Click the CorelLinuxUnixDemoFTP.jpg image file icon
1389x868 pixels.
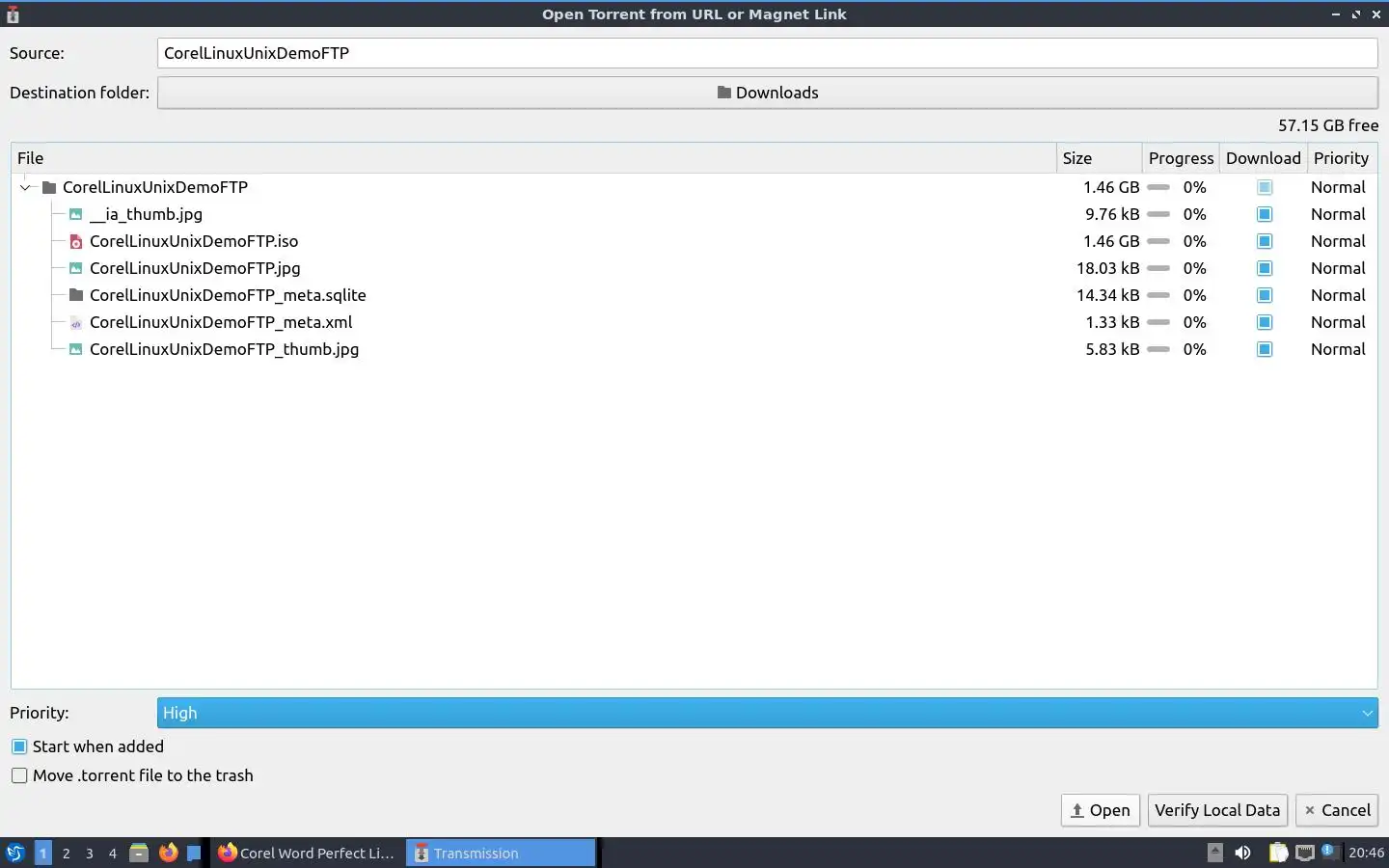76,268
